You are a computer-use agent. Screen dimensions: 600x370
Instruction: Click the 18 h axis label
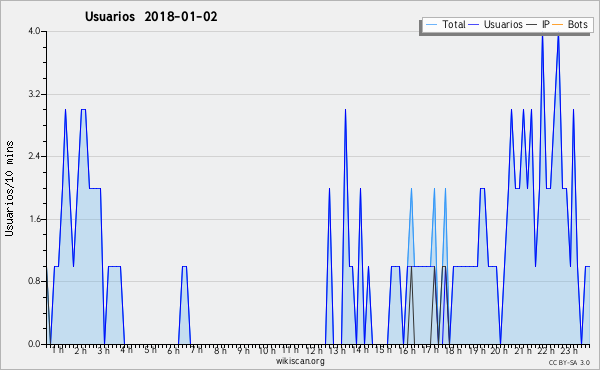click(x=453, y=350)
